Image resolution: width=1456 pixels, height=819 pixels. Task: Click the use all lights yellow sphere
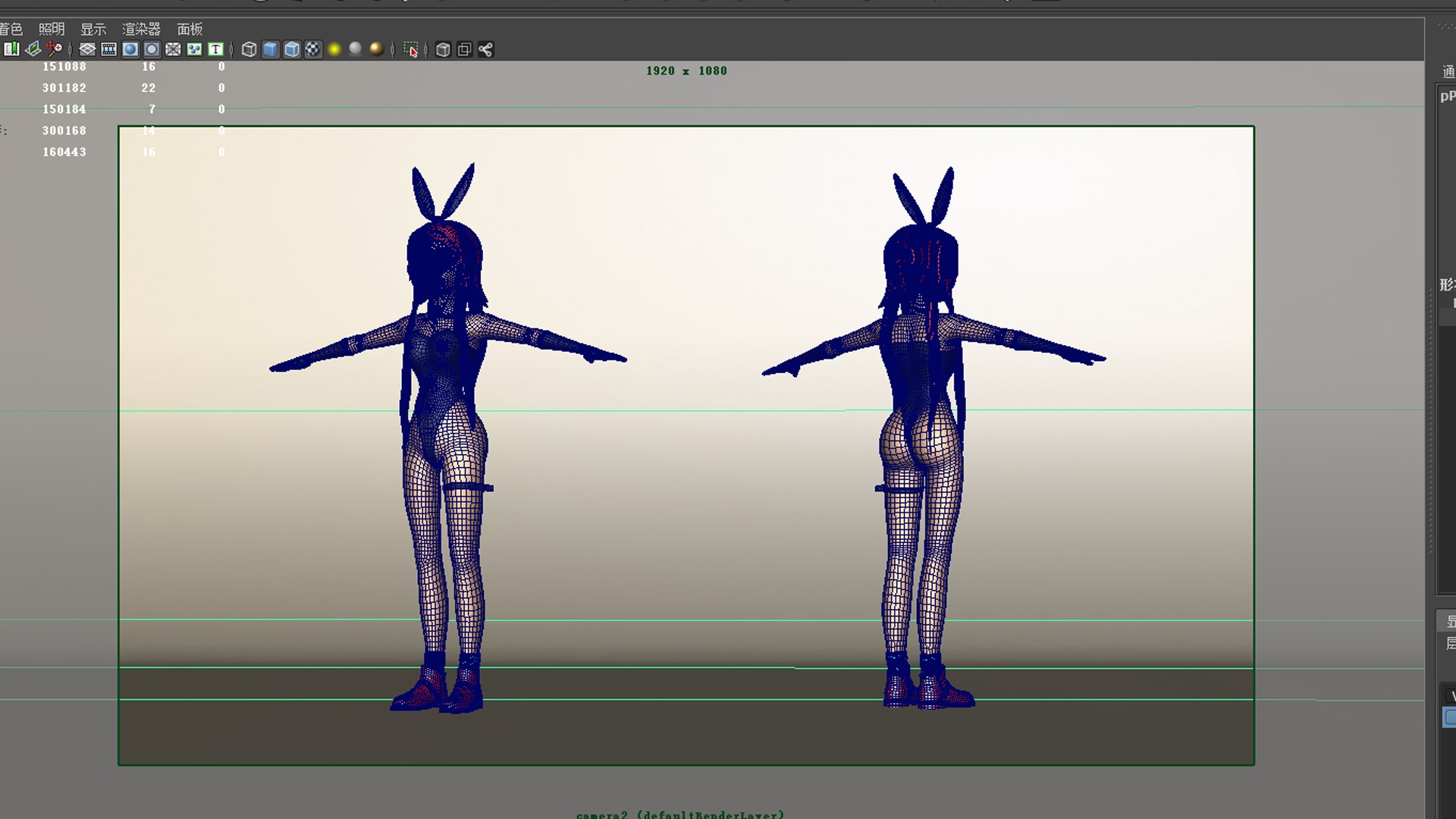(334, 49)
